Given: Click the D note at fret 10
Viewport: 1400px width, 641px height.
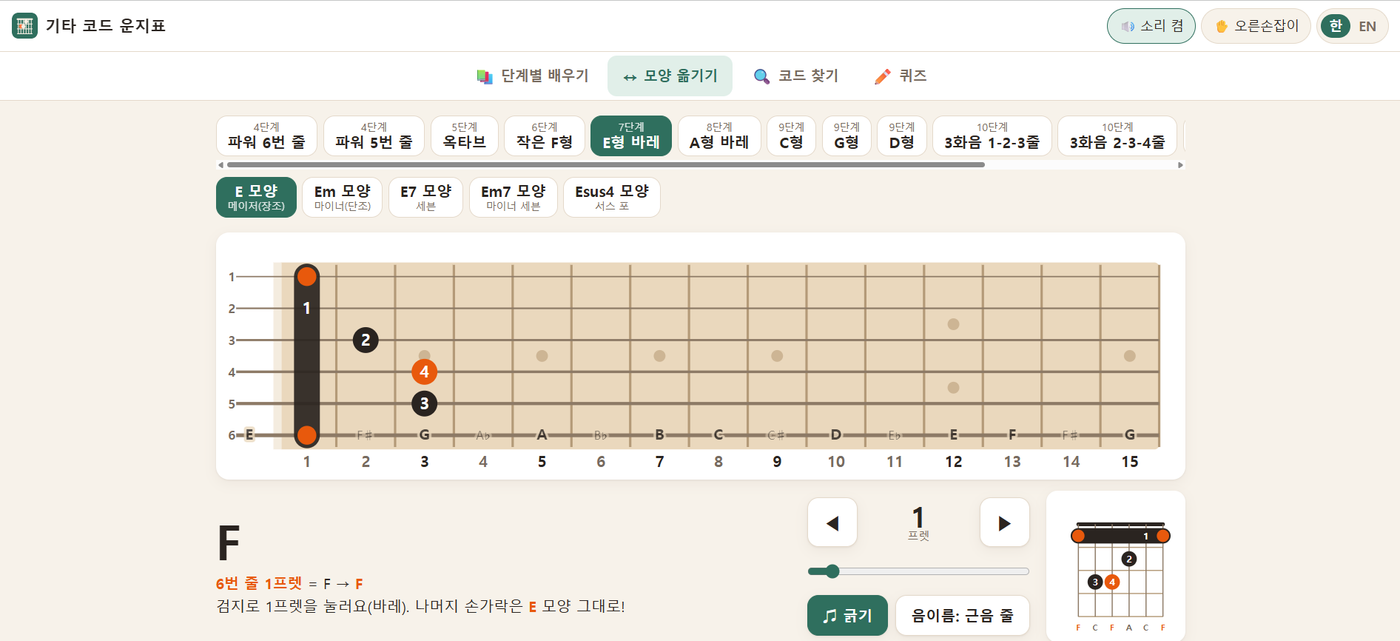Looking at the screenshot, I should pyautogui.click(x=836, y=435).
